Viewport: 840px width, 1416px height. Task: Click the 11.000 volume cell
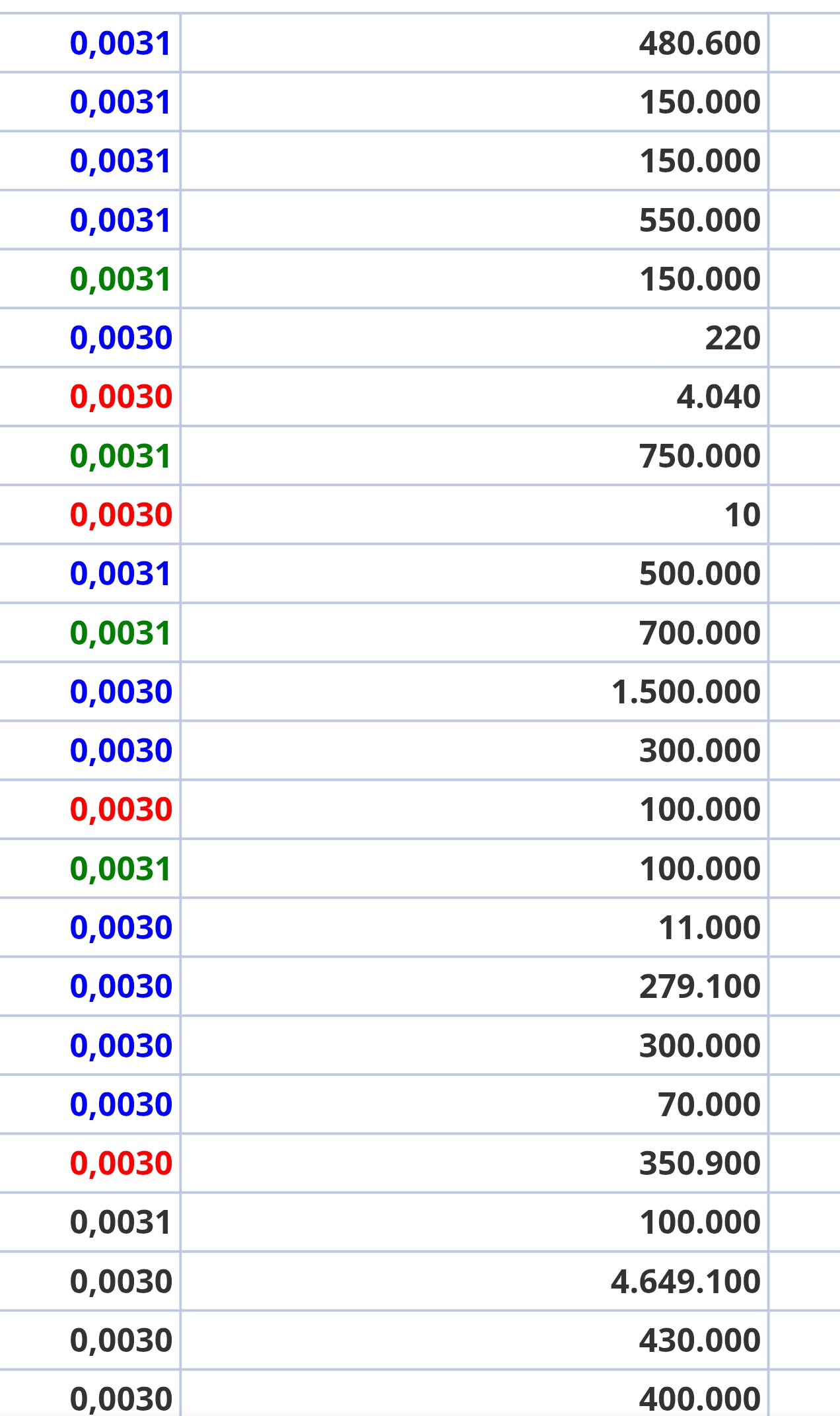(x=474, y=927)
